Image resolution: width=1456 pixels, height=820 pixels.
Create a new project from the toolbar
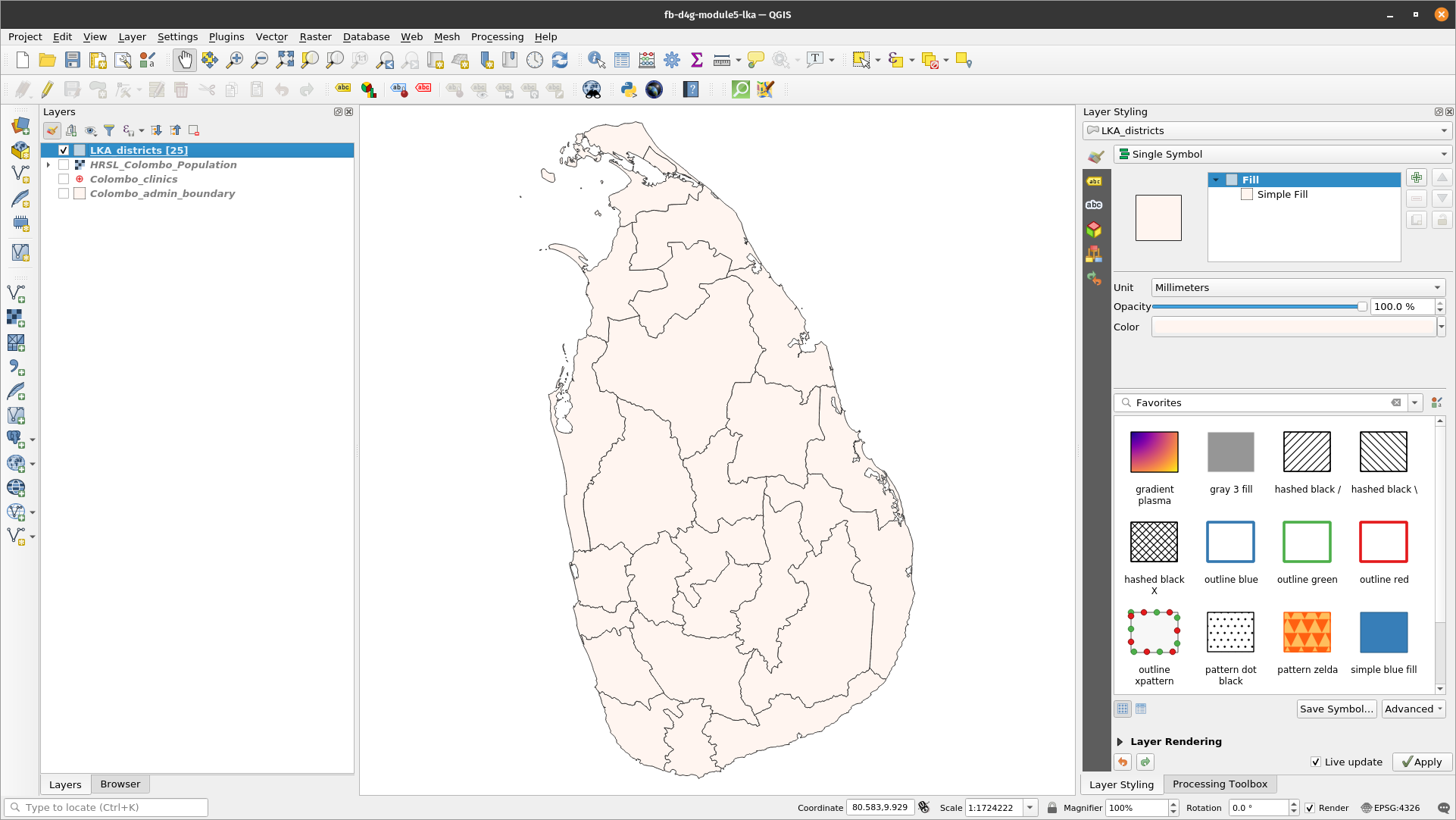(23, 61)
